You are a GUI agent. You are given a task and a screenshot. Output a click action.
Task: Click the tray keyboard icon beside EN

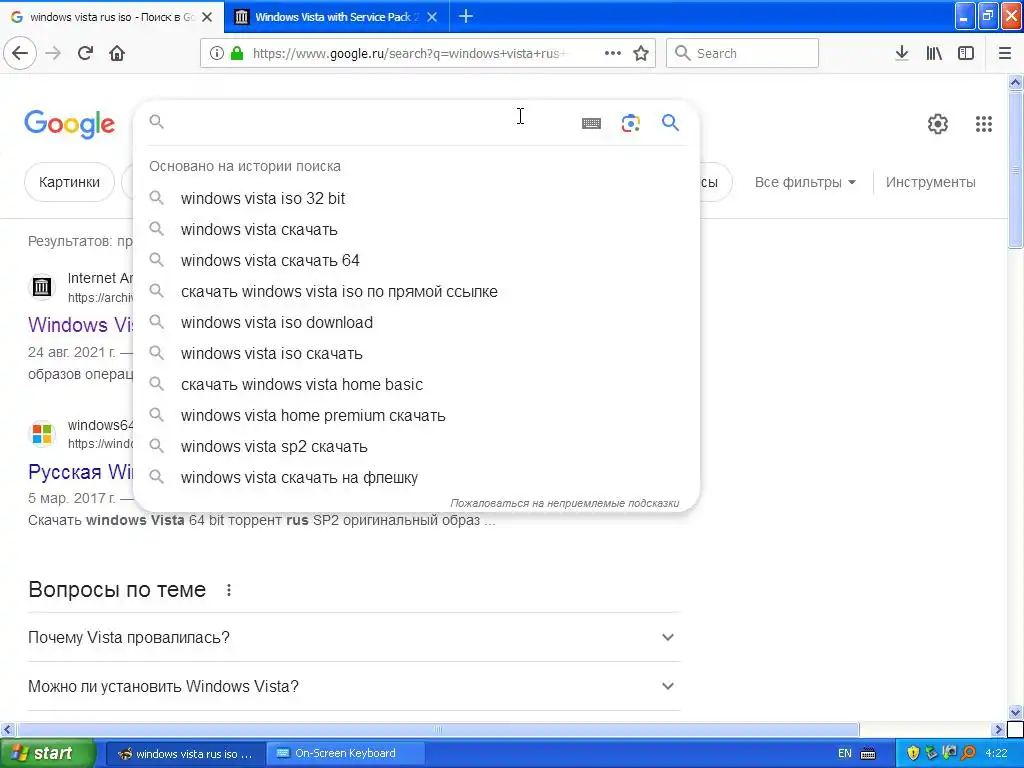click(x=868, y=754)
